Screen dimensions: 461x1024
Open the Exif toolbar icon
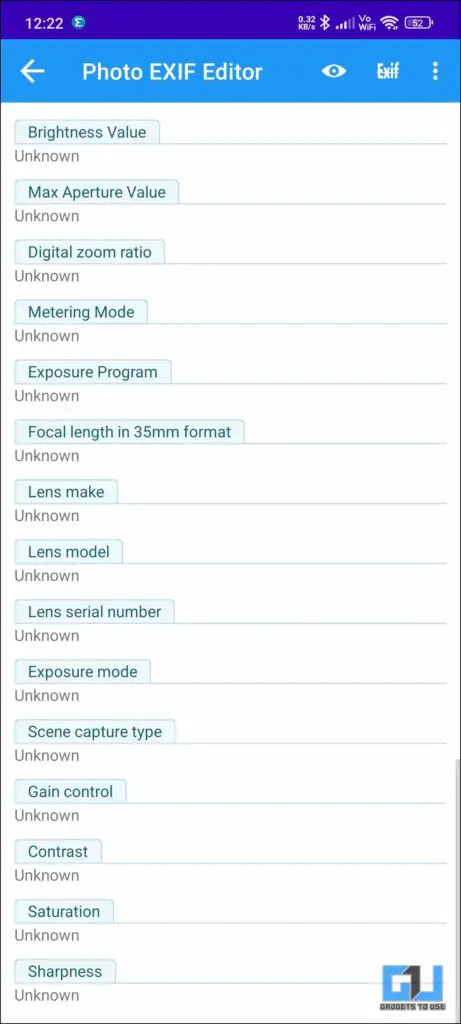point(387,71)
